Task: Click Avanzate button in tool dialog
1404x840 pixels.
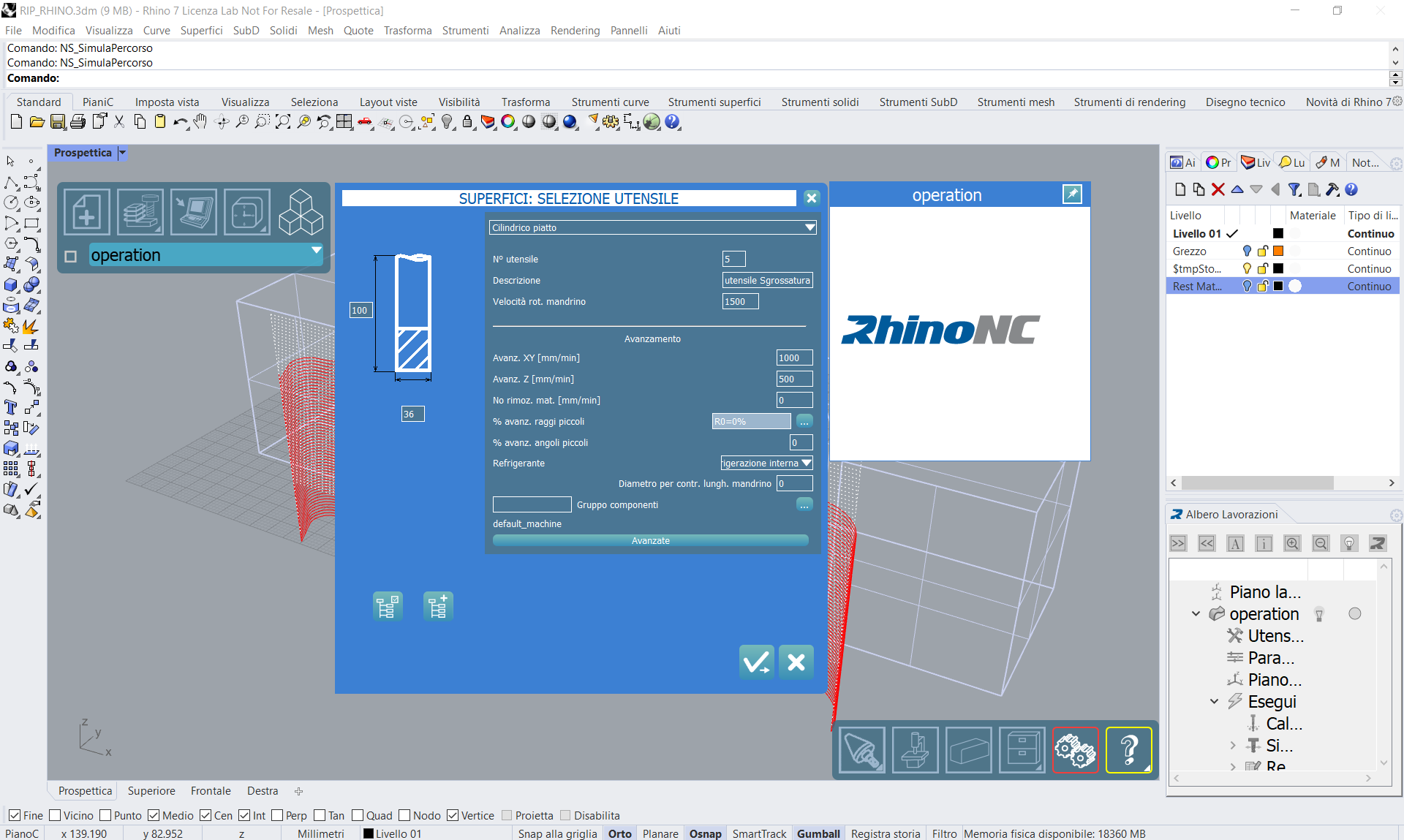Action: click(650, 540)
